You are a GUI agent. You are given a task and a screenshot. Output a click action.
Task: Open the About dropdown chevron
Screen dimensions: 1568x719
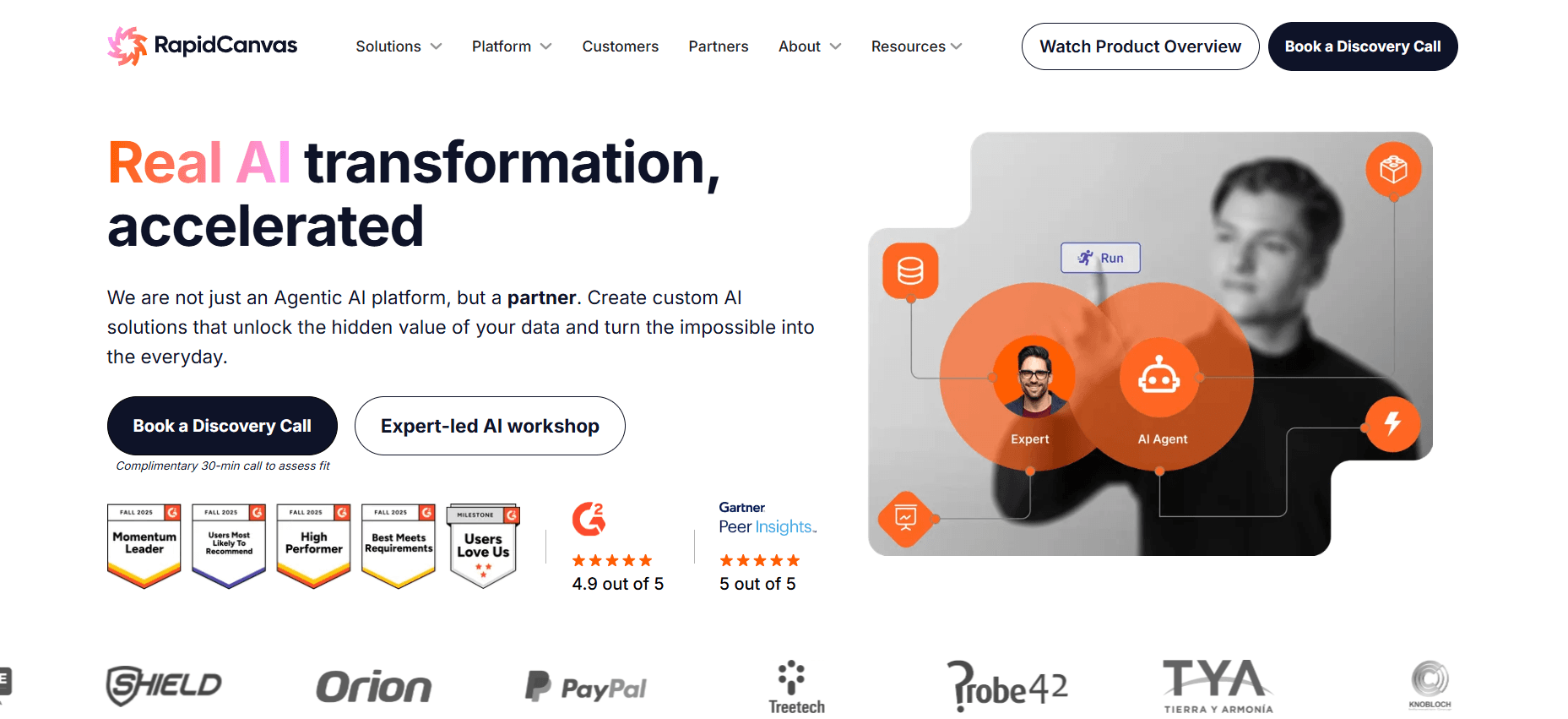coord(836,46)
